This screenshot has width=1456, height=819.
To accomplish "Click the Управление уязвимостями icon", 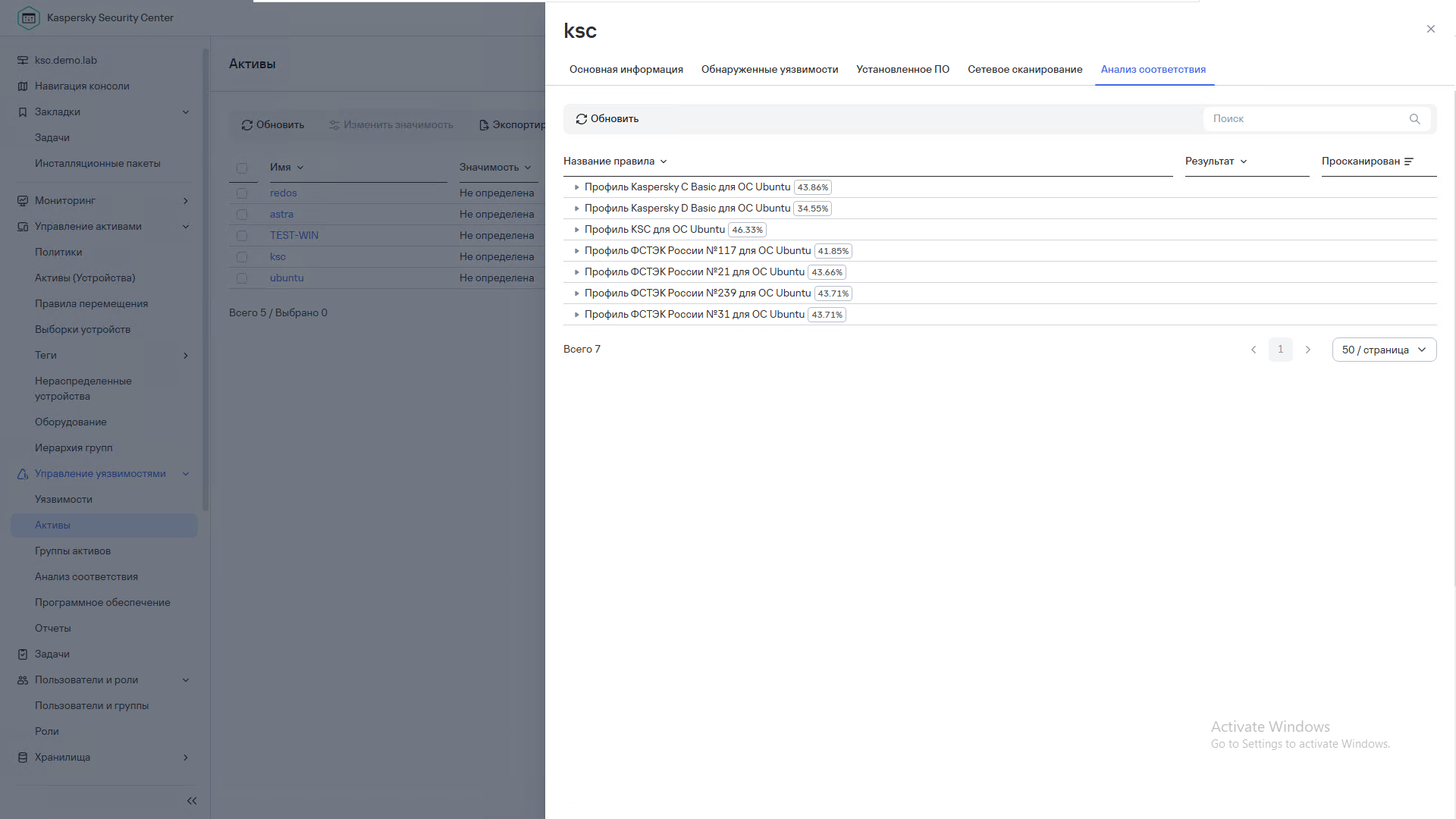I will [23, 474].
